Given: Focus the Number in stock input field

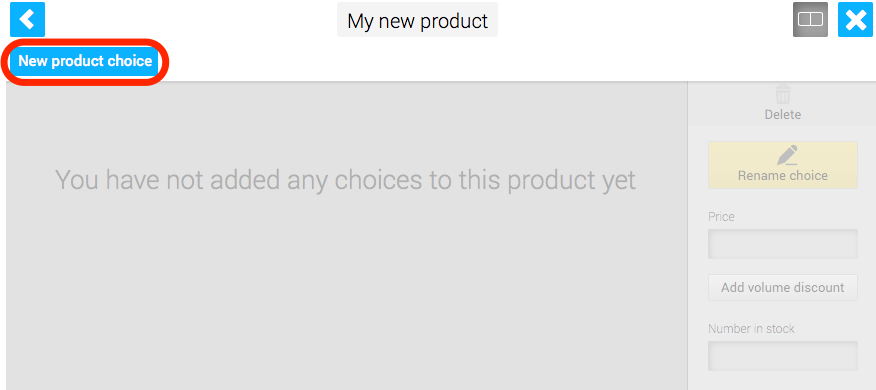Looking at the screenshot, I should point(783,356).
